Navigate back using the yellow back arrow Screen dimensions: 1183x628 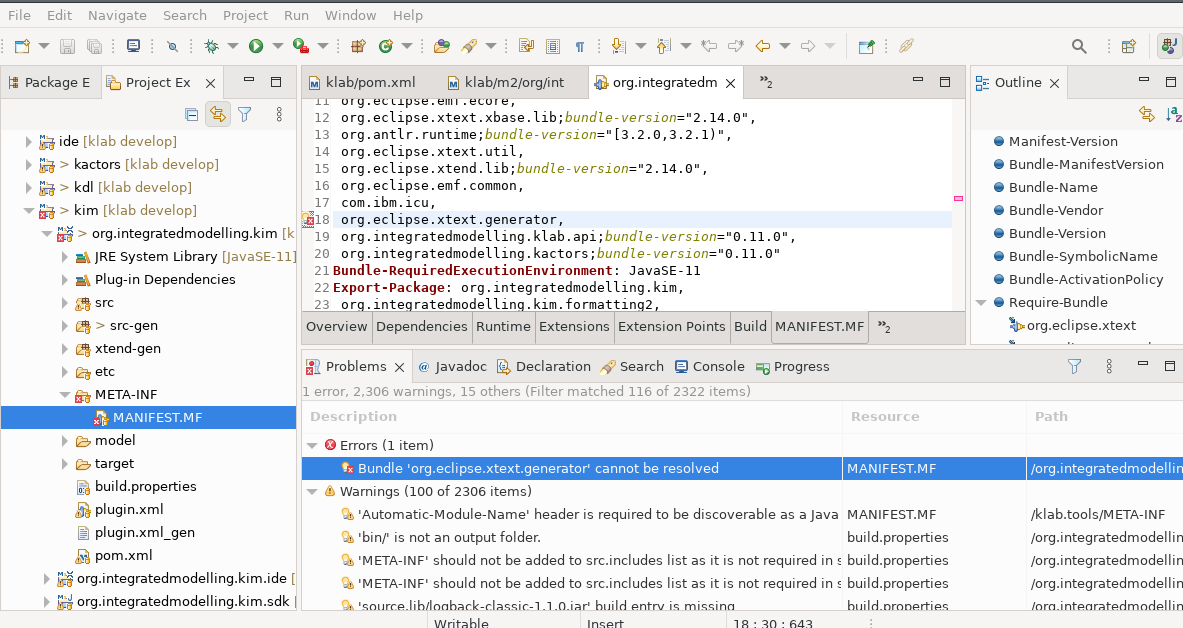[x=765, y=46]
